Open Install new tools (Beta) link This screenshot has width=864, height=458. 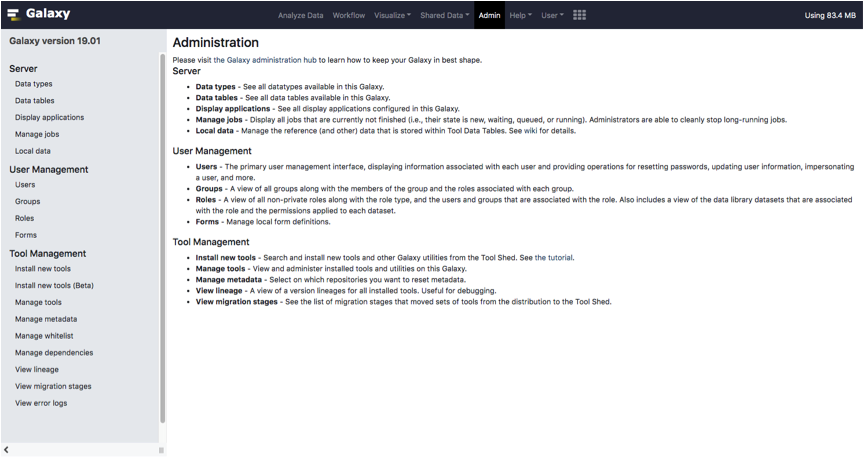54,285
